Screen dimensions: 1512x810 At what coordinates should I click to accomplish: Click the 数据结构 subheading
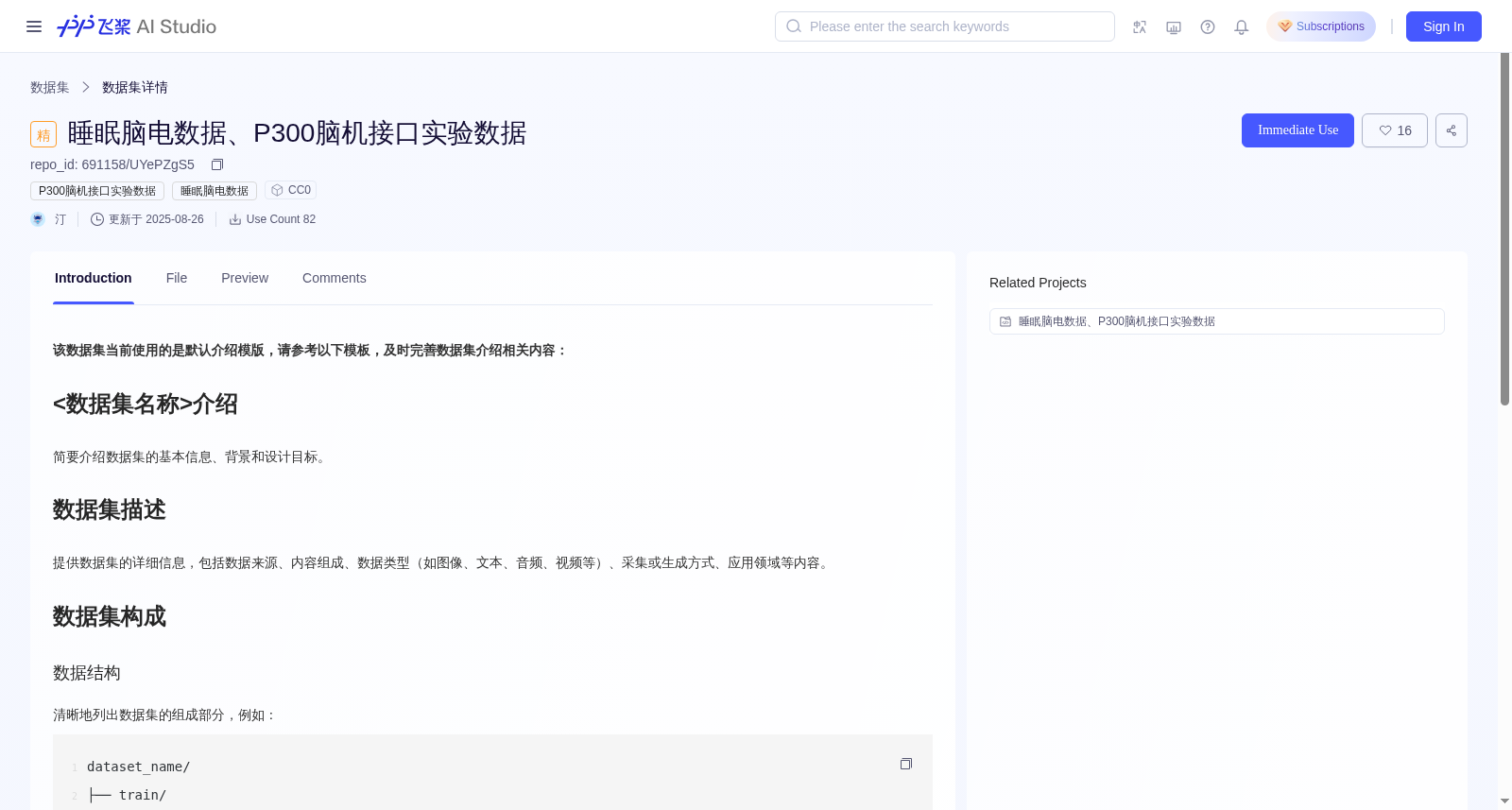tap(87, 673)
